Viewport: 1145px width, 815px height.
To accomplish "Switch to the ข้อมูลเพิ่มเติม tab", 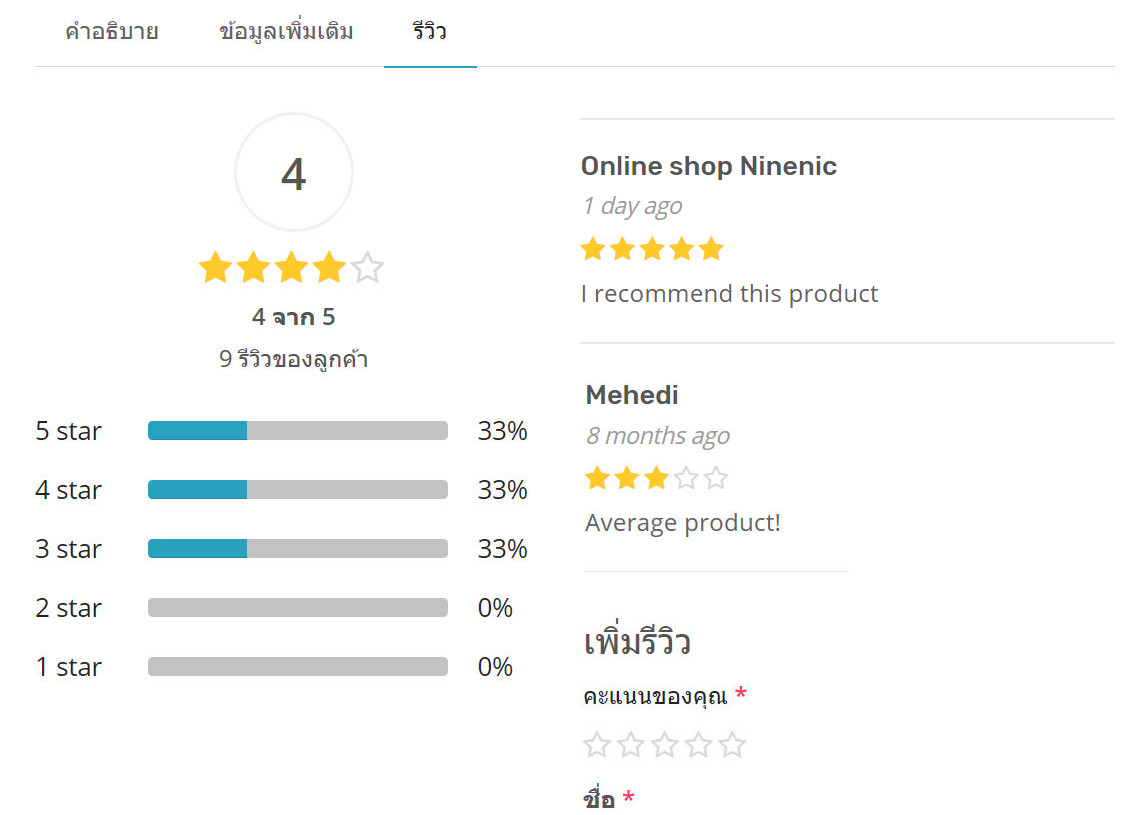I will (286, 31).
